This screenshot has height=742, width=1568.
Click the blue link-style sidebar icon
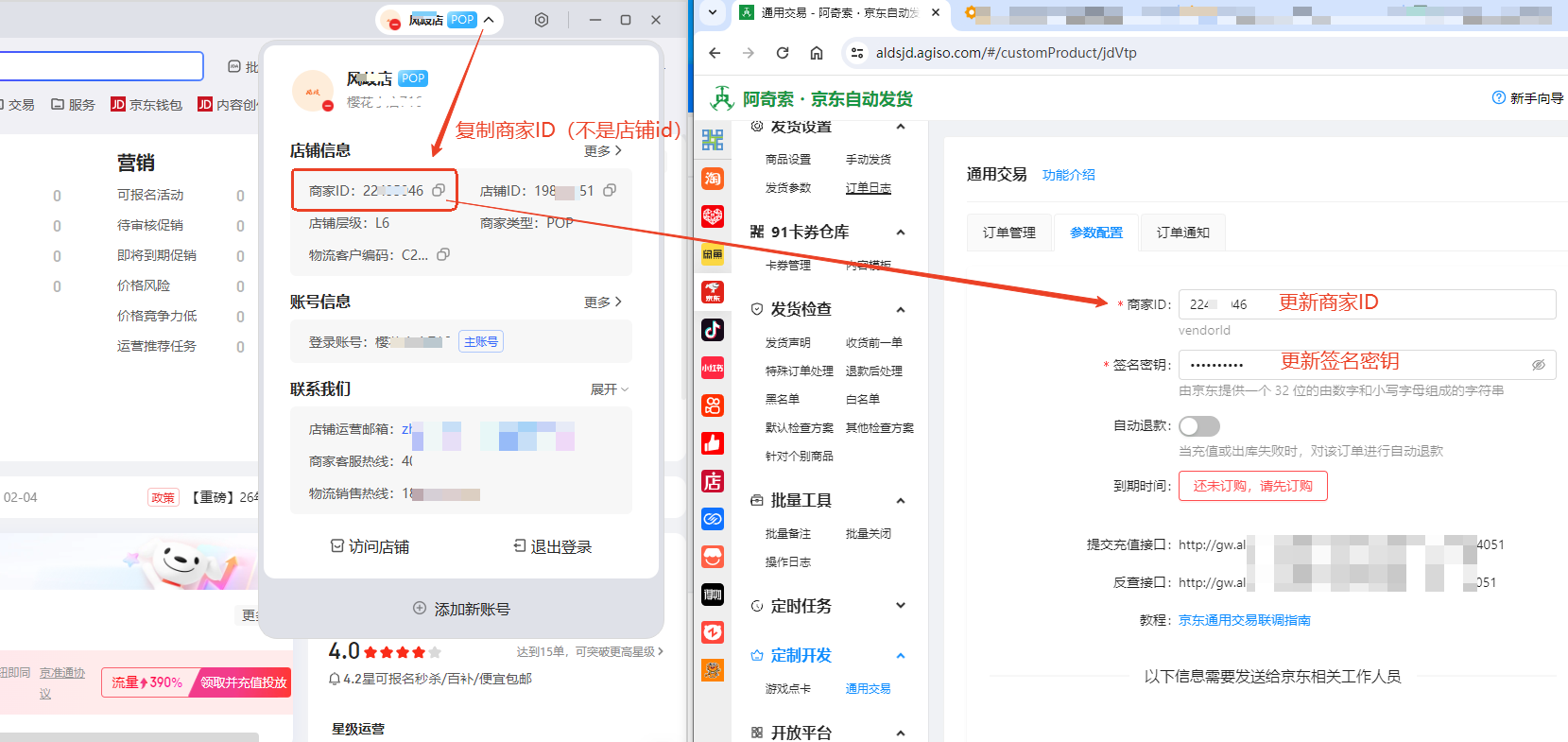click(713, 519)
